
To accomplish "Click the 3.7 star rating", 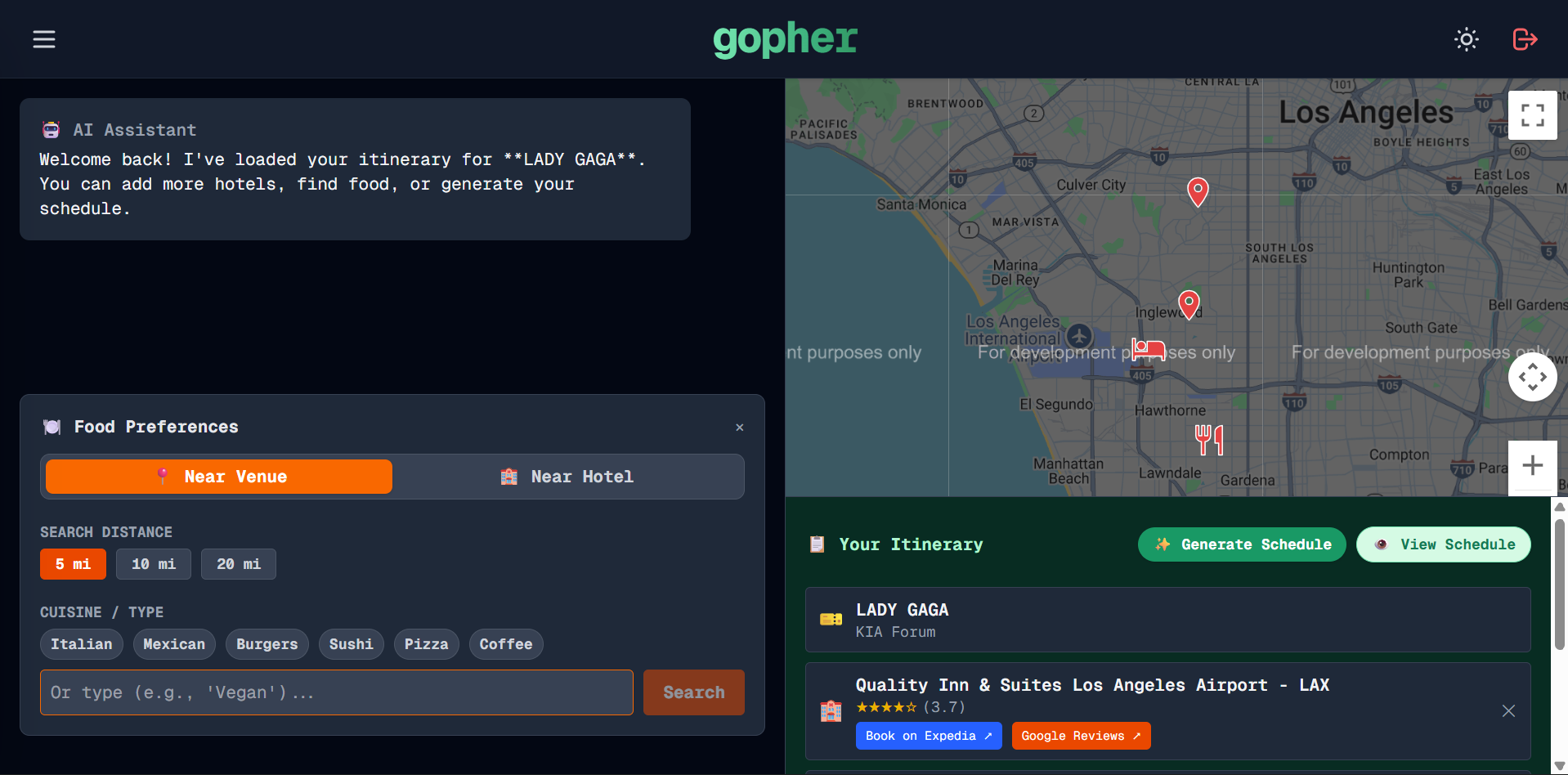I will pos(911,707).
